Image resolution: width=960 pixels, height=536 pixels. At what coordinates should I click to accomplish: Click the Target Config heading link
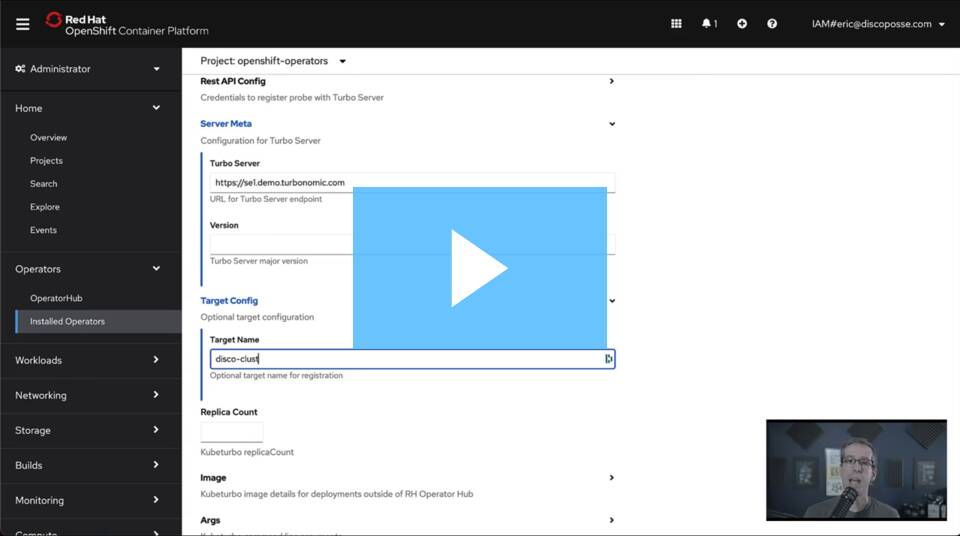(229, 301)
